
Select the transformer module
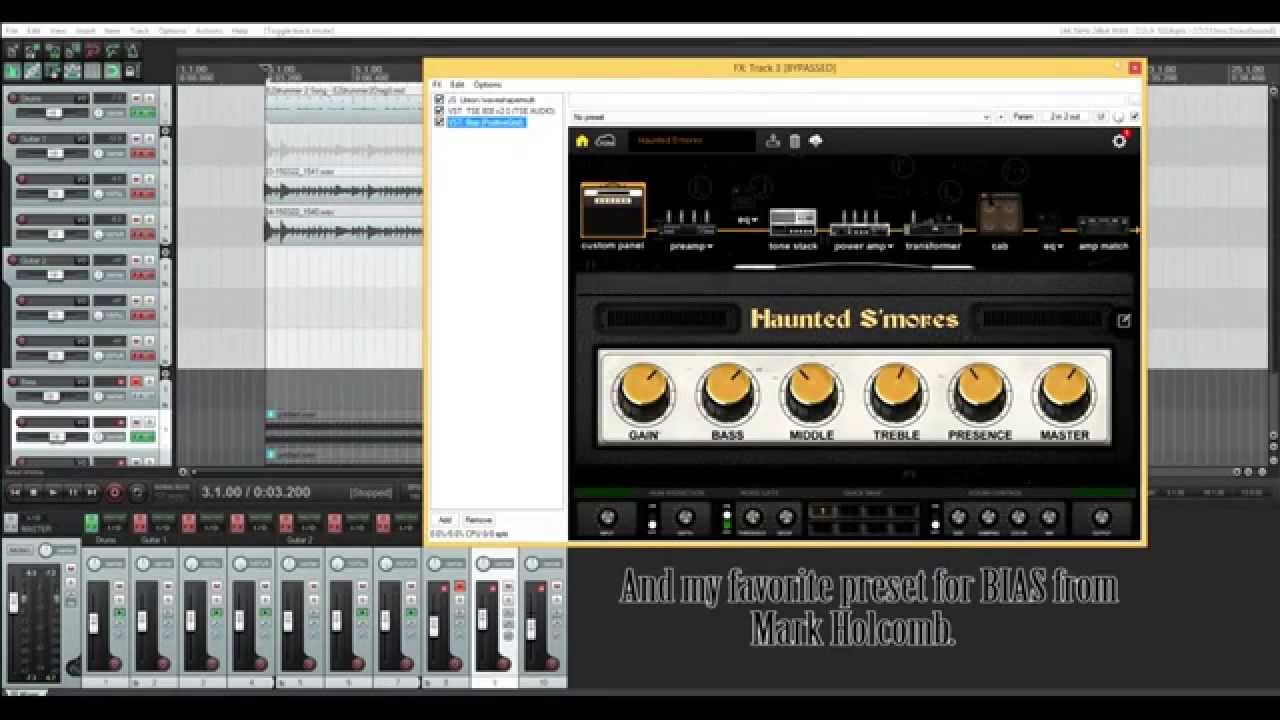(933, 225)
